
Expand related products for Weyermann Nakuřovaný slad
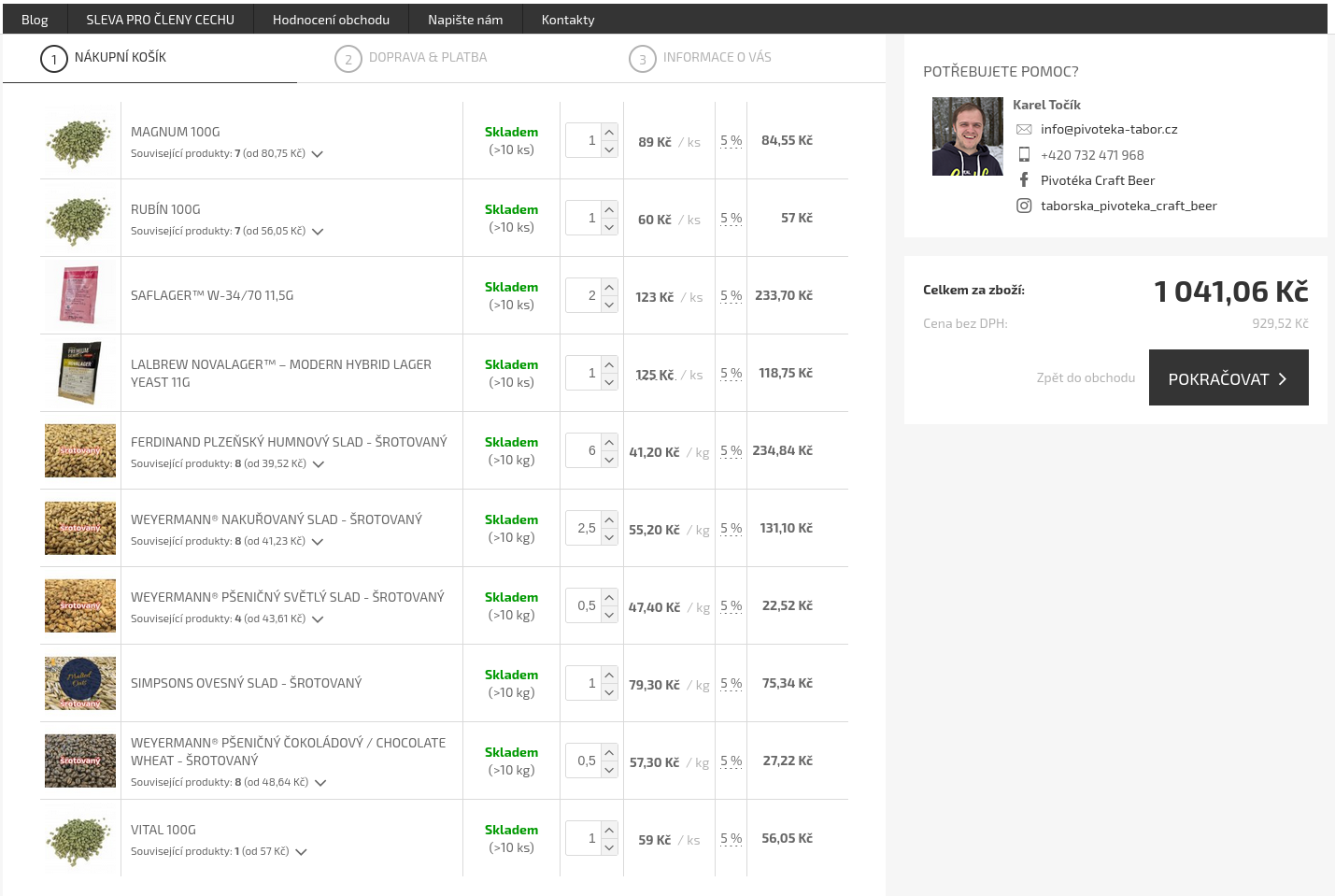tap(318, 542)
